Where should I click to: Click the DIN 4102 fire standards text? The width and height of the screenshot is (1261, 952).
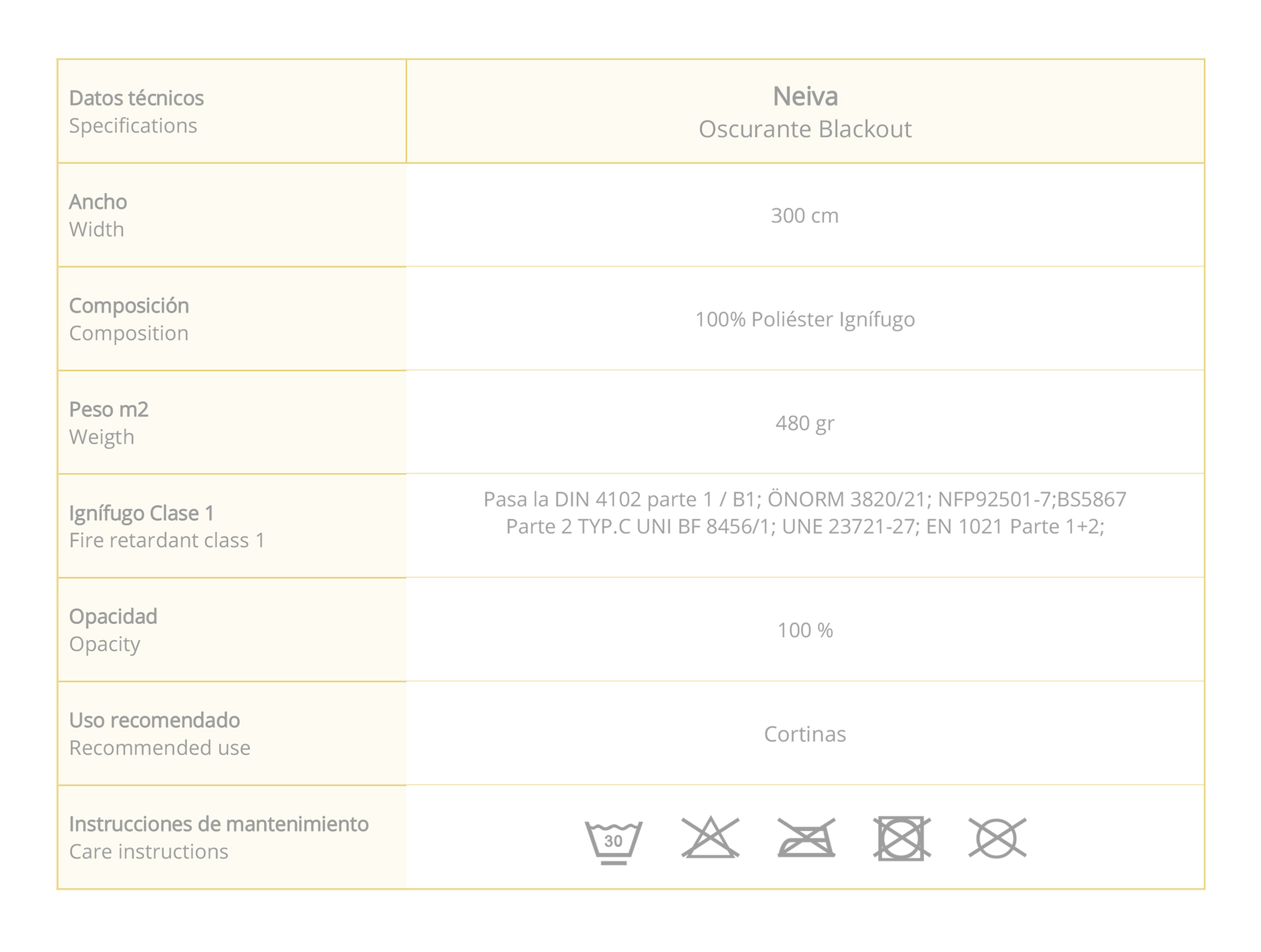point(804,513)
